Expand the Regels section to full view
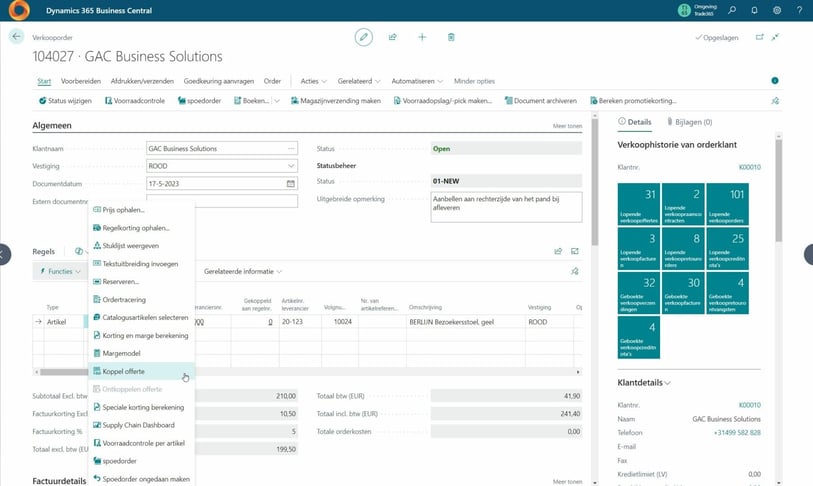 point(574,251)
